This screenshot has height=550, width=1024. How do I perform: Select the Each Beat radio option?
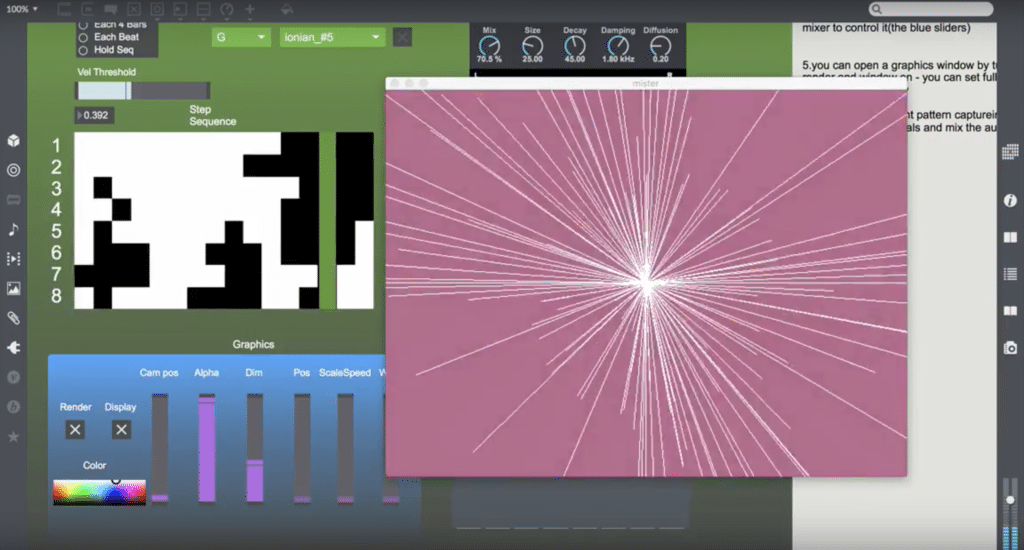(83, 37)
